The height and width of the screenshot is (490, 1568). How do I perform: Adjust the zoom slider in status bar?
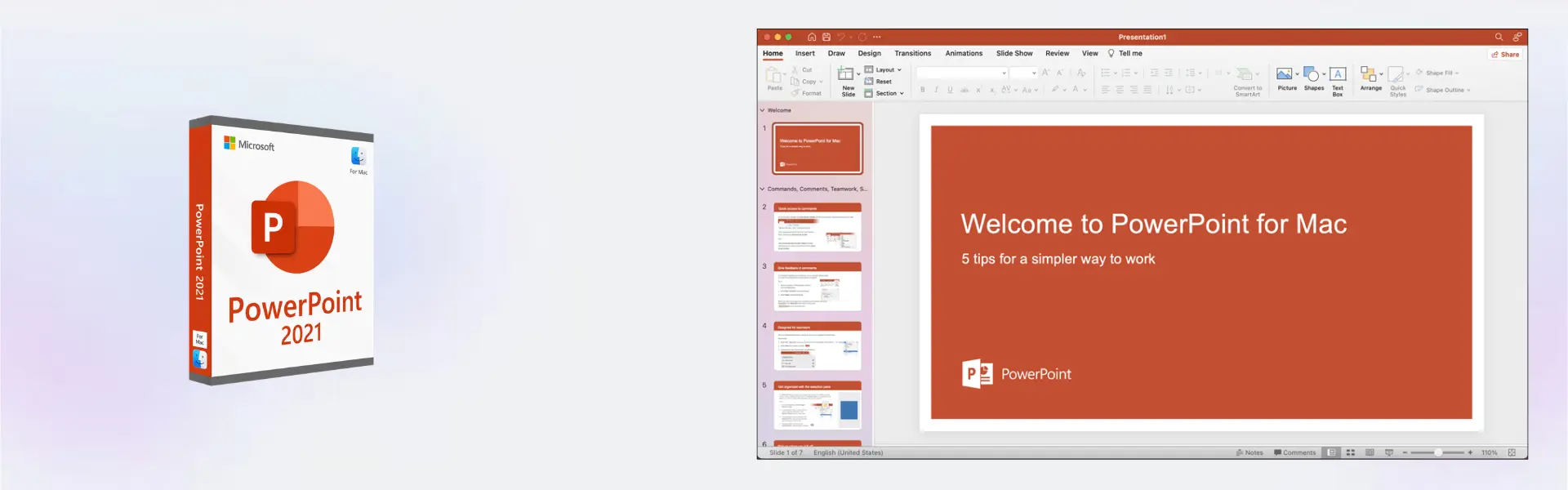(1438, 452)
